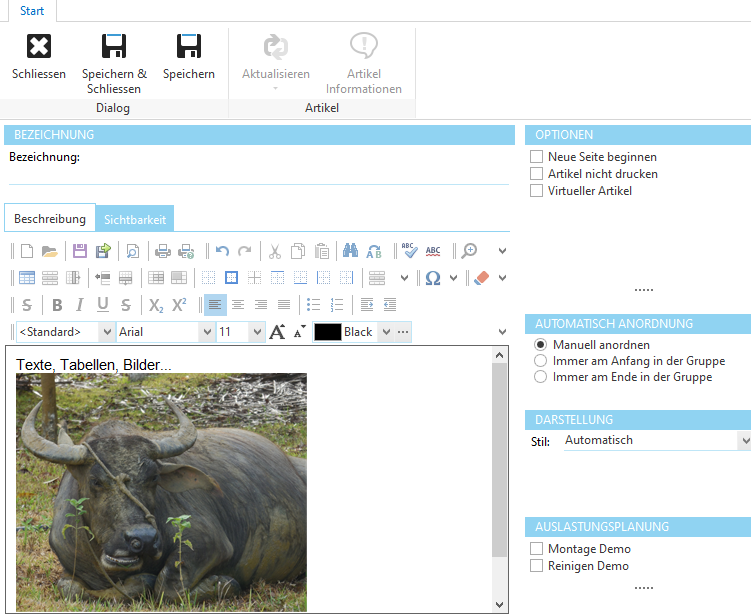Select 'Immer am Anfang in der Gruppe'

click(x=541, y=361)
